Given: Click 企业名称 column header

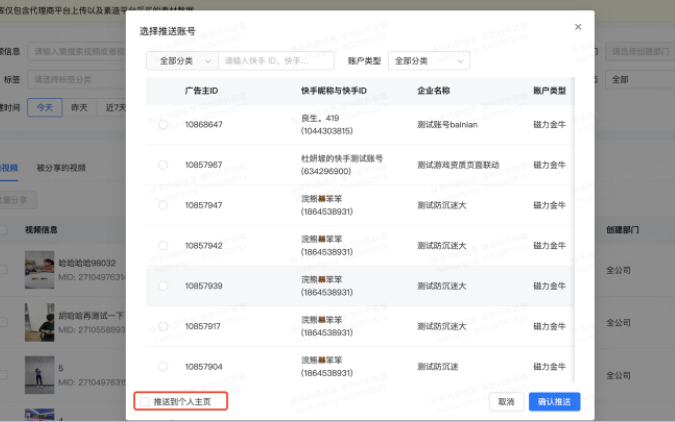Looking at the screenshot, I should 433,91.
